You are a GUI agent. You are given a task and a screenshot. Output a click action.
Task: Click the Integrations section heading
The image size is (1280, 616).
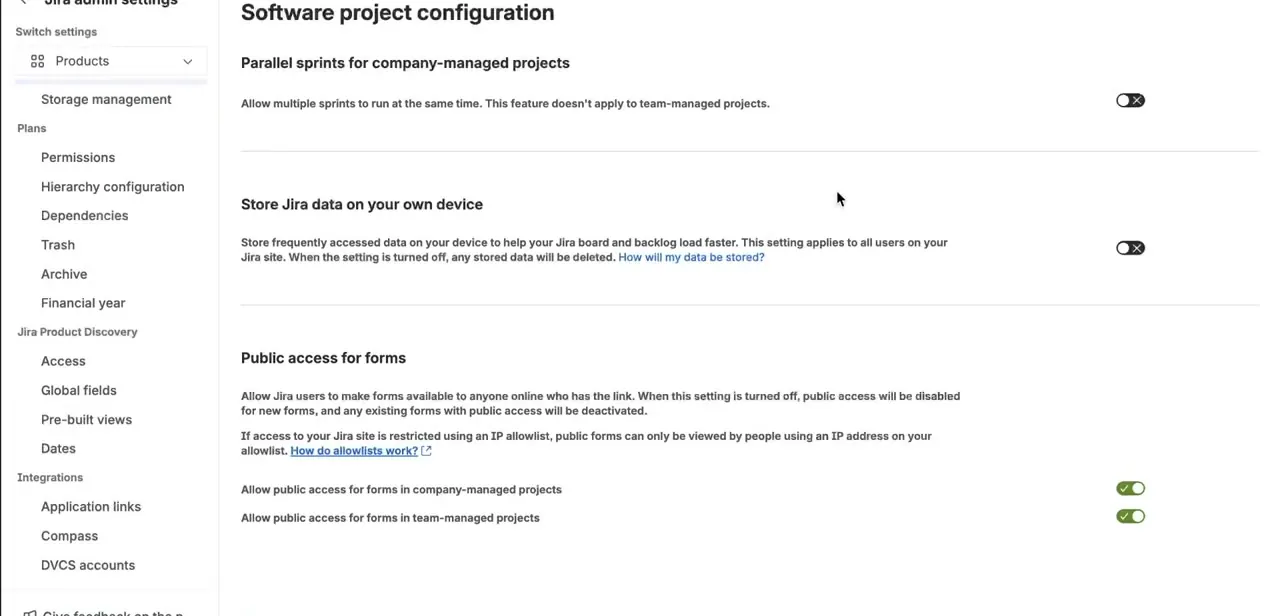tap(50, 477)
